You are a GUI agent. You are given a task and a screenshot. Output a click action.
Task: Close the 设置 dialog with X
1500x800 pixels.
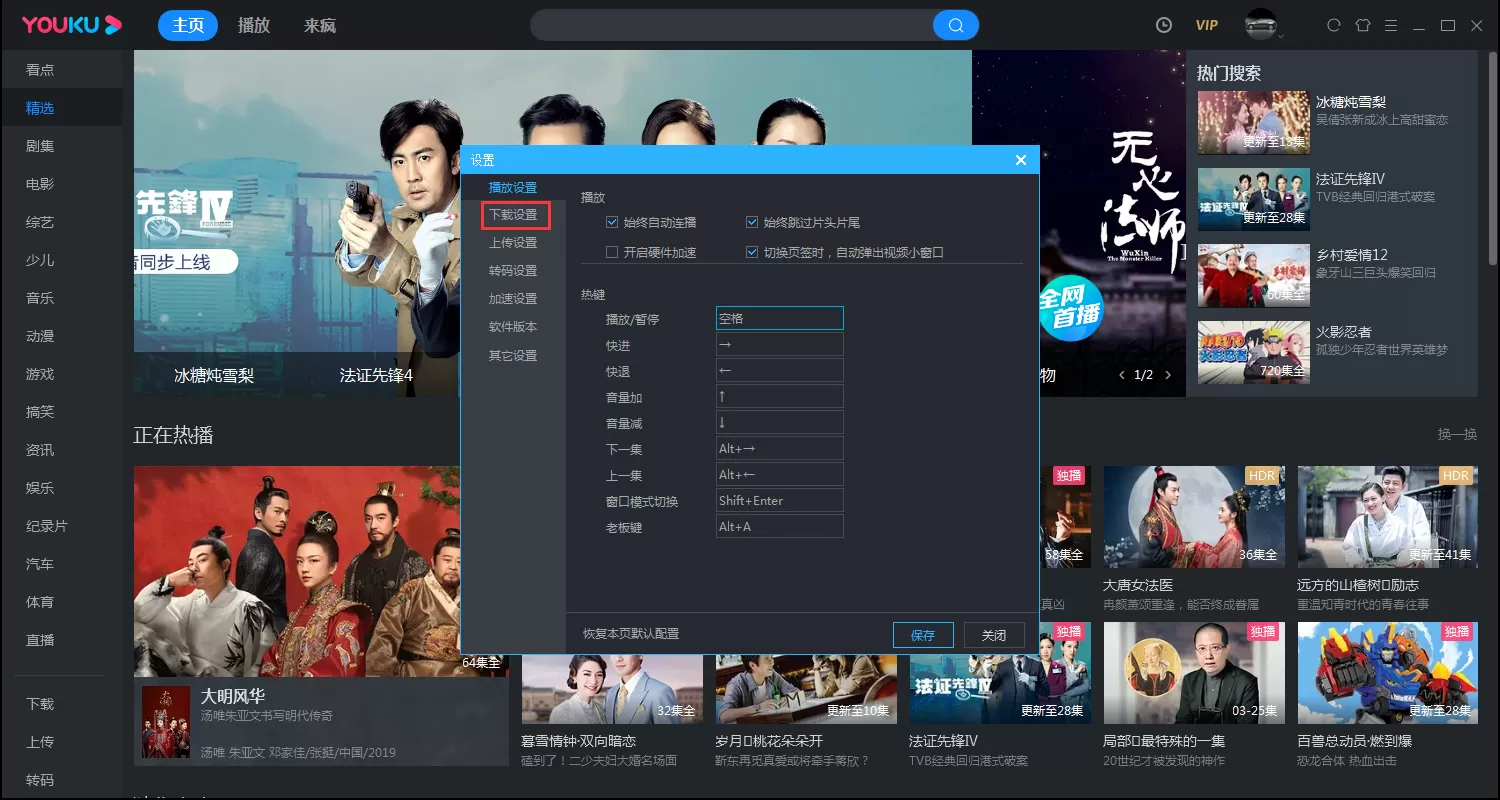click(1021, 160)
